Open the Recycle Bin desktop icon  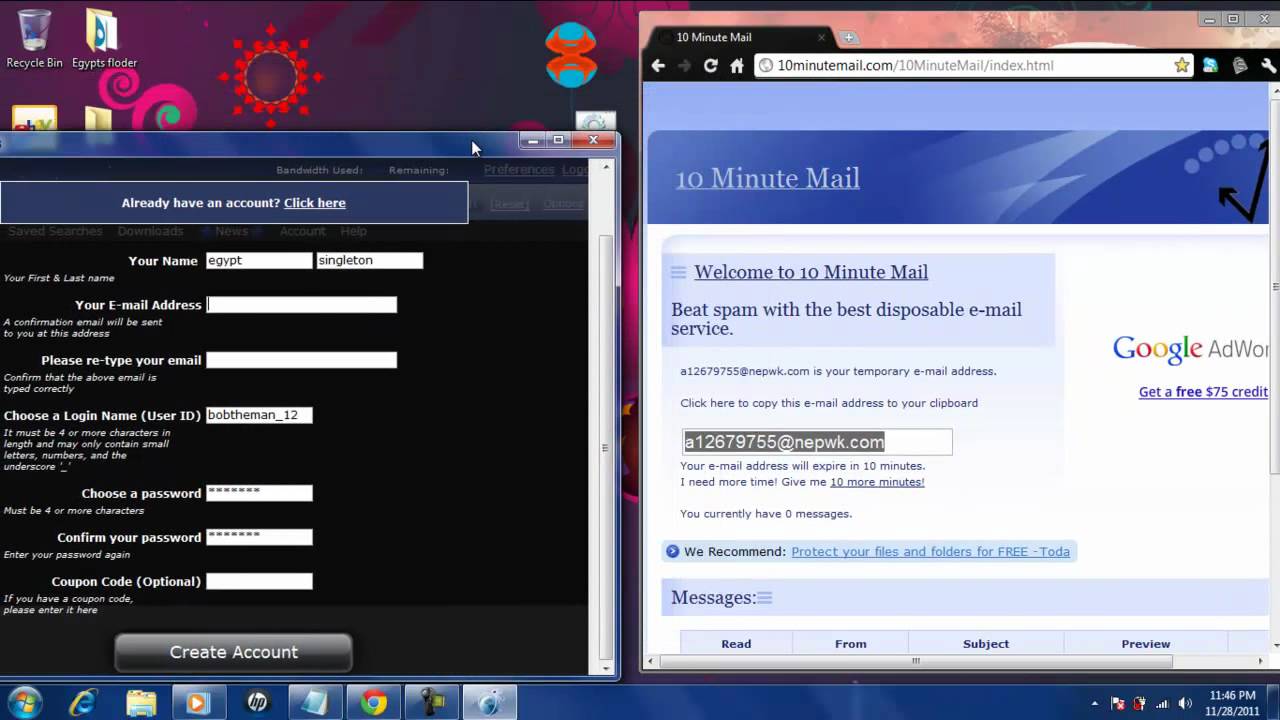tap(34, 38)
